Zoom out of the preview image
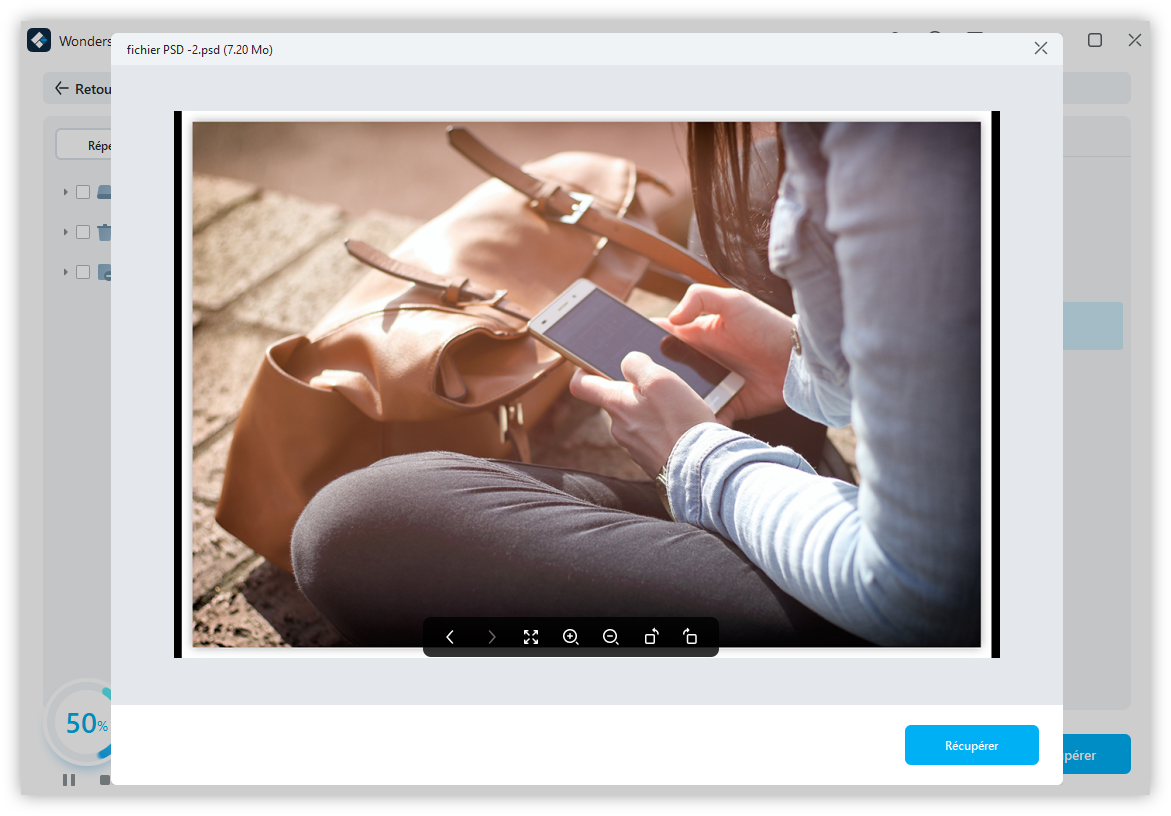The height and width of the screenshot is (816, 1171). (611, 637)
